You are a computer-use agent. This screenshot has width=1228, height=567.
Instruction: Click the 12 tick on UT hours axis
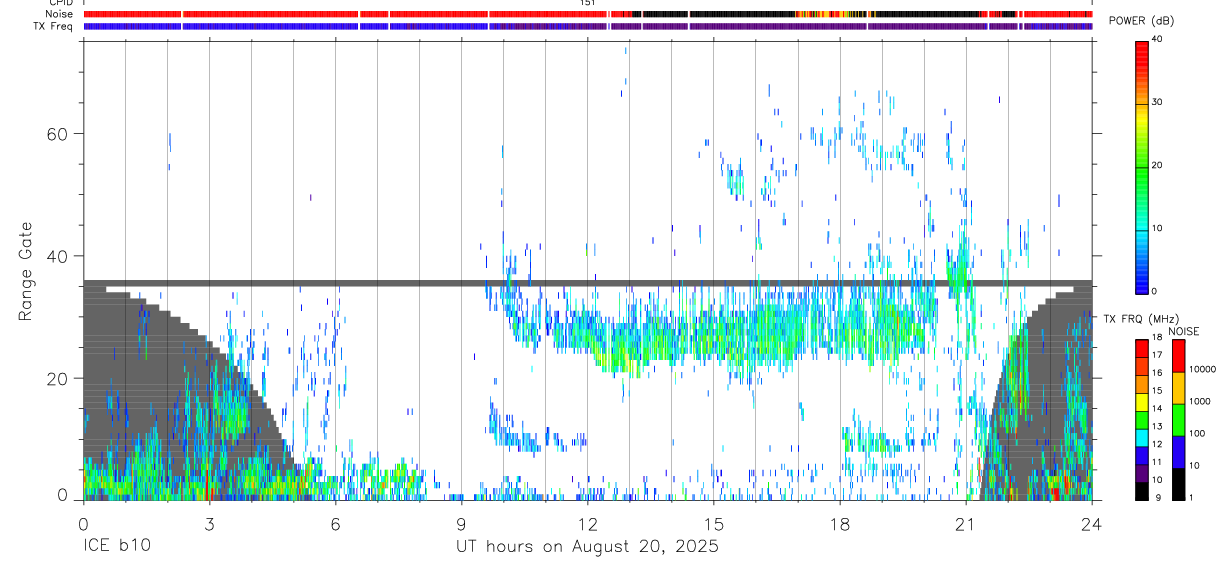588,523
